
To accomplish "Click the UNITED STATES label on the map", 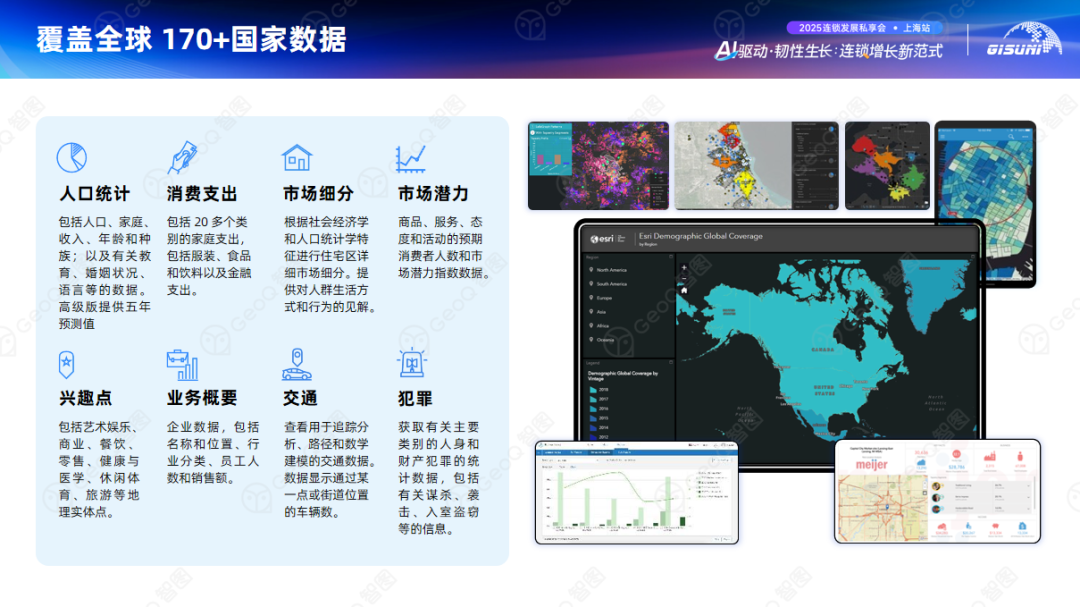I will coord(824,390).
